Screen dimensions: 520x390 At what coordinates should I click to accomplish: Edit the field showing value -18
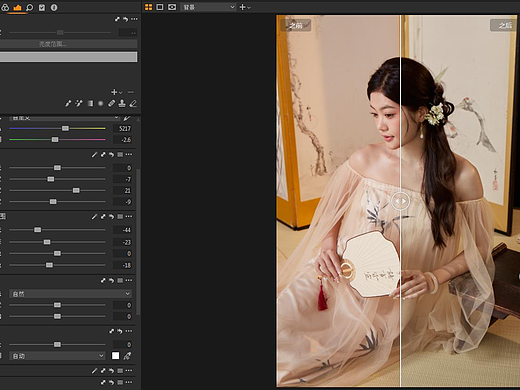(122, 265)
